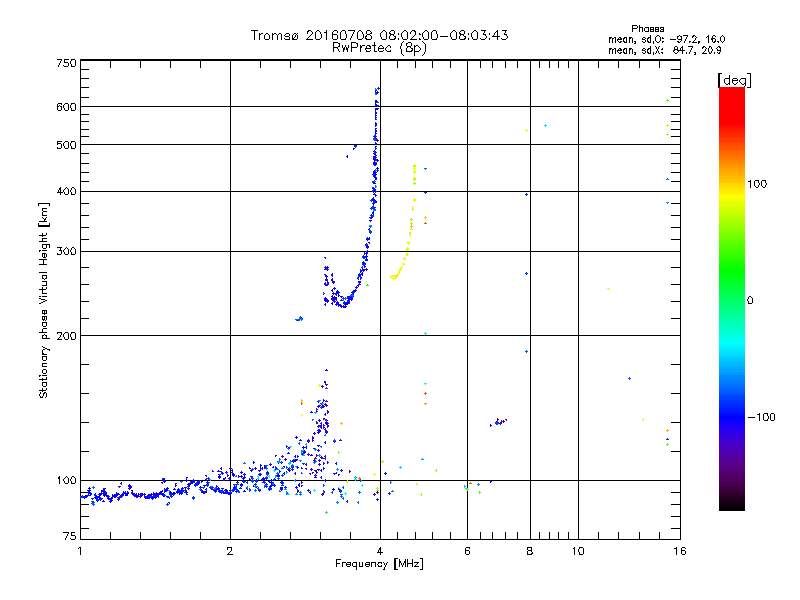Click the x-axis tick label '10'
Viewport: 800px width, 600px height.
click(578, 551)
